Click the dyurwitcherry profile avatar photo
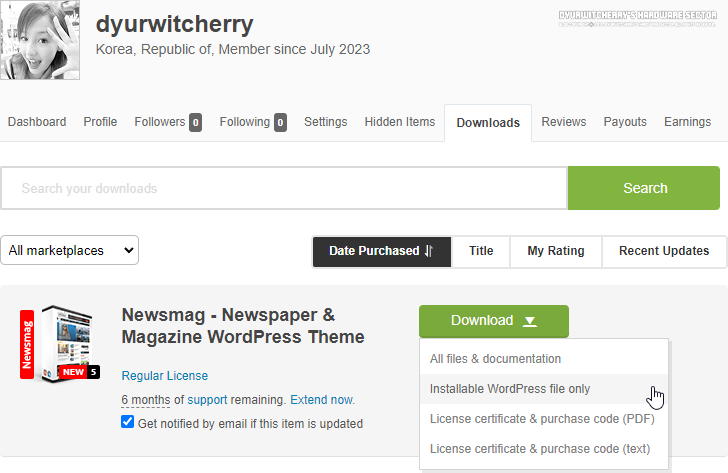This screenshot has height=473, width=728. tap(40, 40)
